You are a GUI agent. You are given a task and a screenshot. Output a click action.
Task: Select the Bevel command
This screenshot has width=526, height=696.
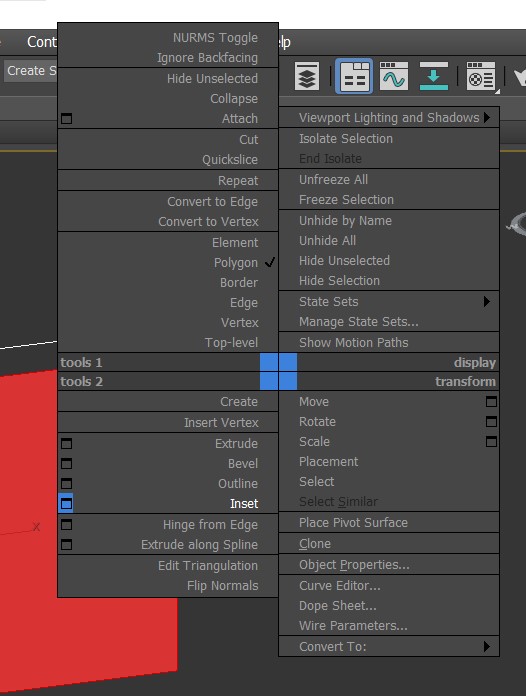[243, 463]
